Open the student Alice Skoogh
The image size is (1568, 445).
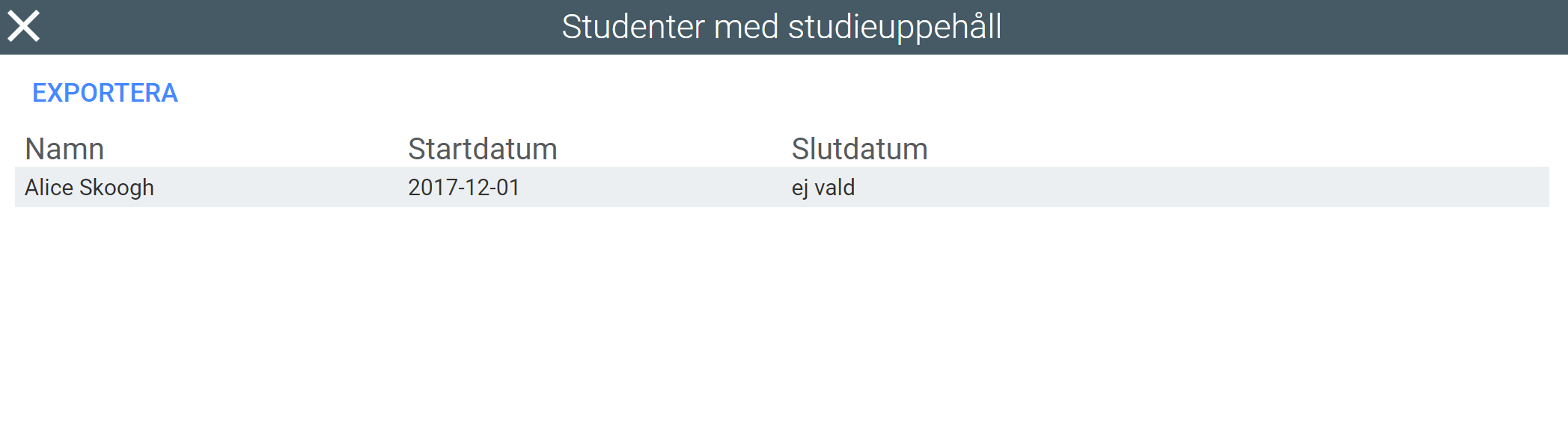pos(89,187)
